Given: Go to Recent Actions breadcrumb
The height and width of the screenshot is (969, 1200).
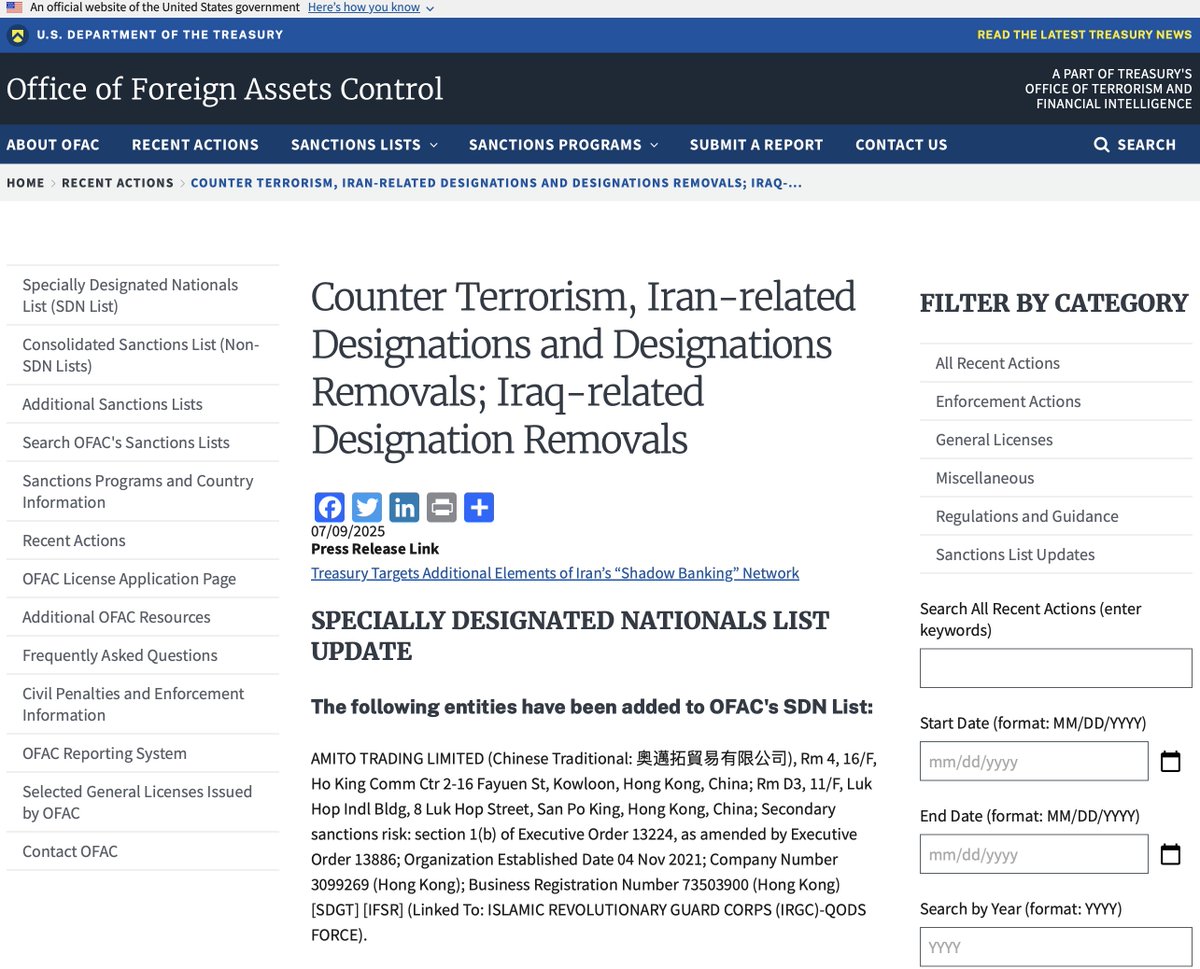Looking at the screenshot, I should pos(117,183).
